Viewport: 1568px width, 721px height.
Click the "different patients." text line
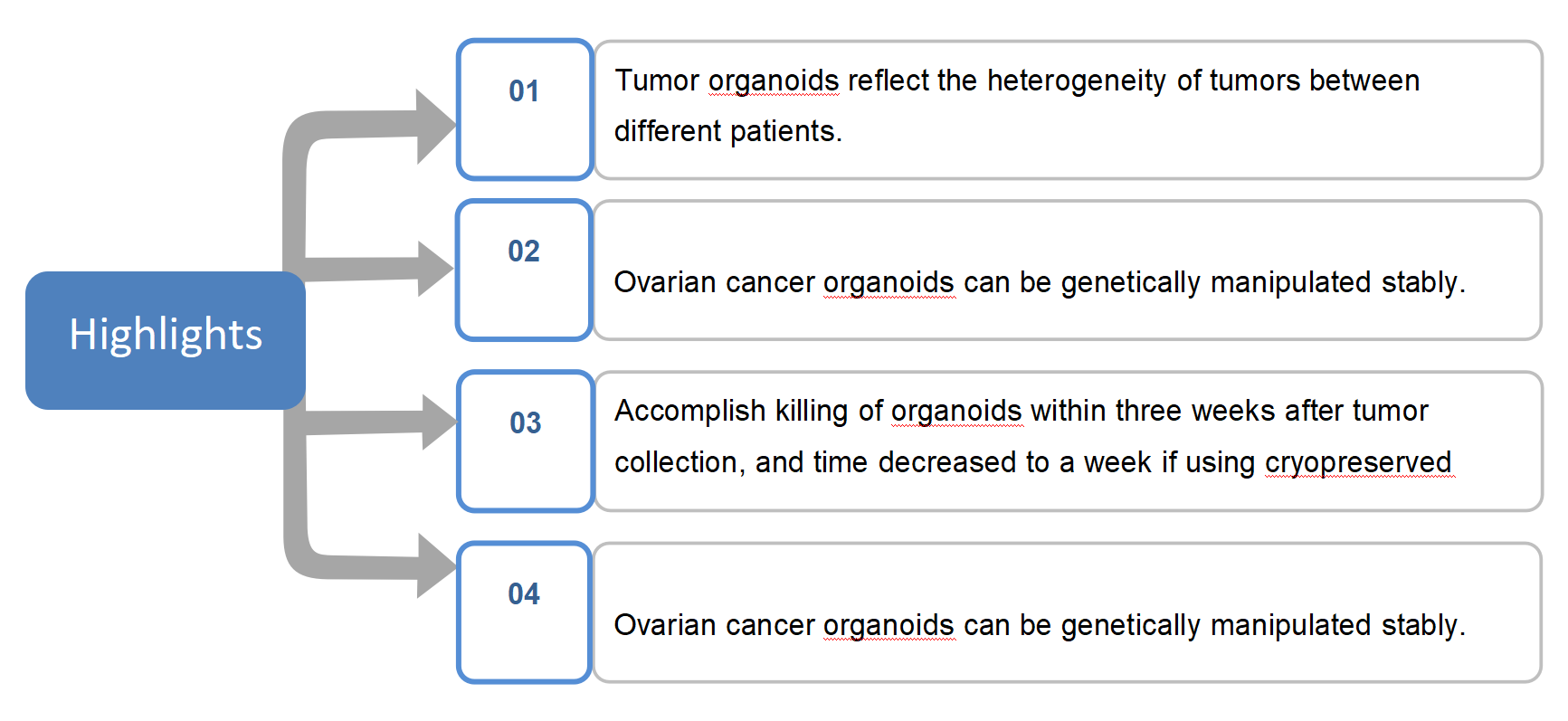click(x=727, y=131)
